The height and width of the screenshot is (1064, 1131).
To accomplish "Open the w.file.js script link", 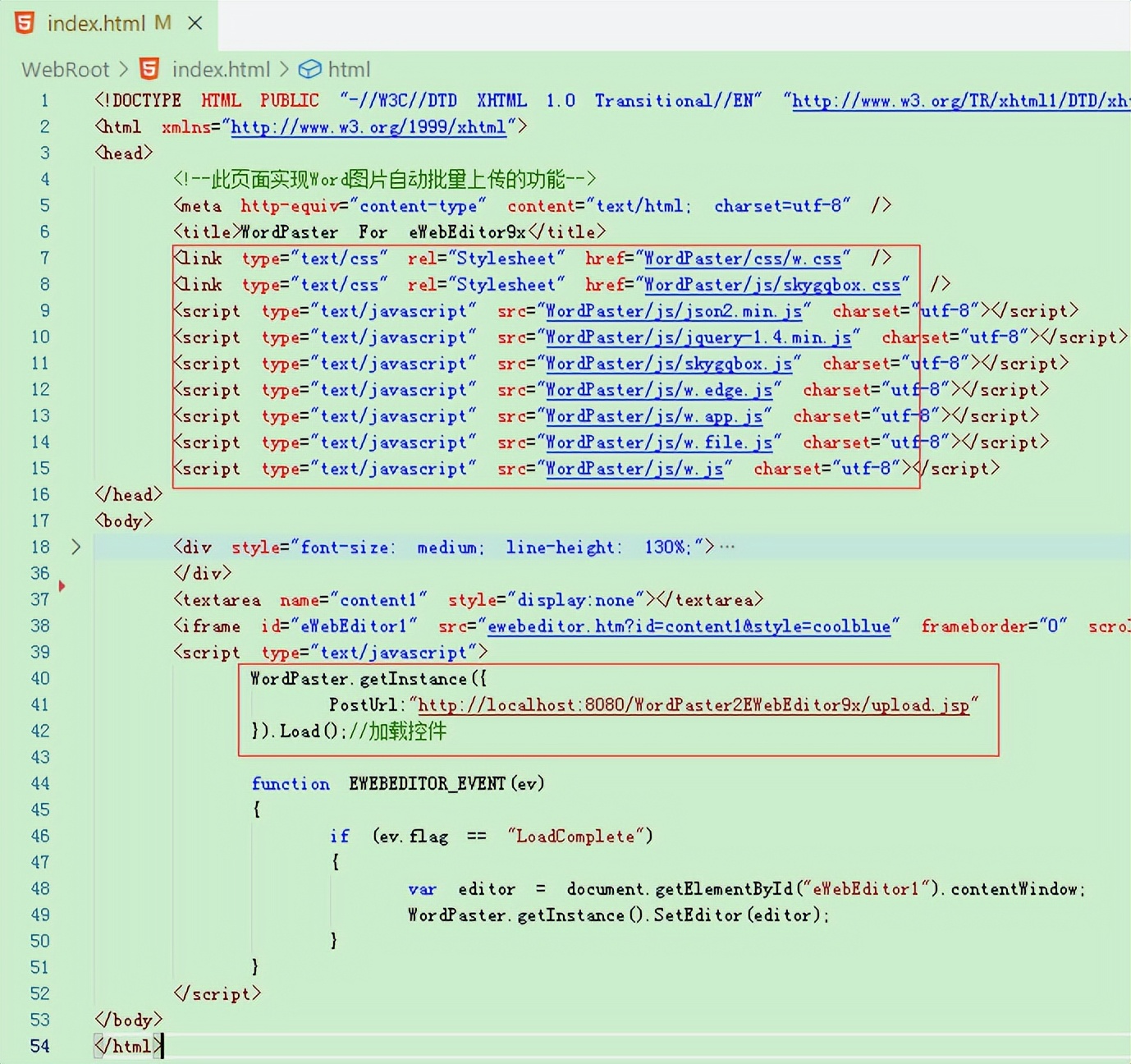I will [659, 443].
